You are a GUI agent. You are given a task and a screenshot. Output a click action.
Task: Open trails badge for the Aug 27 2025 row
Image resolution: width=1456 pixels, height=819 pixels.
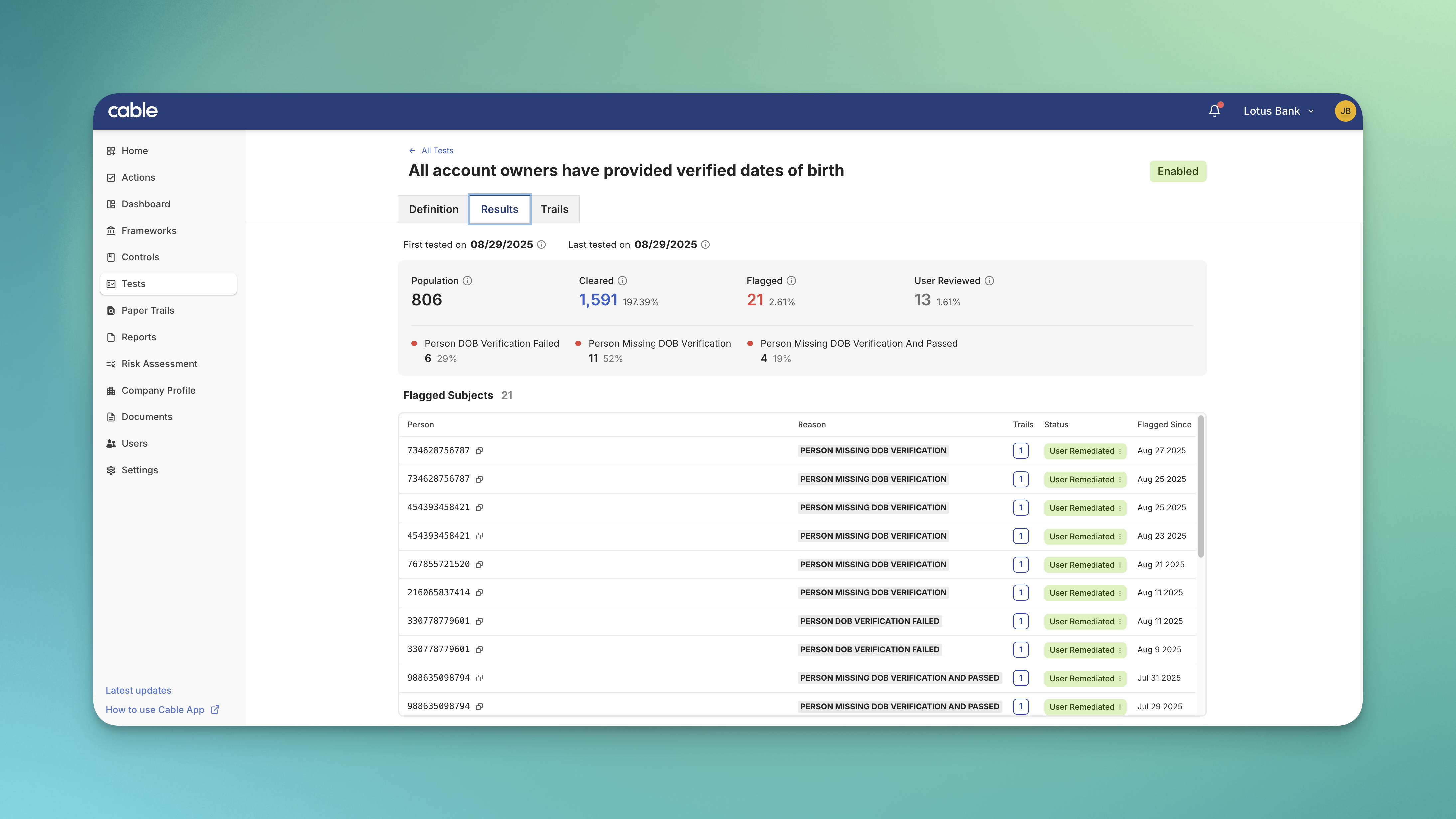[x=1020, y=451]
